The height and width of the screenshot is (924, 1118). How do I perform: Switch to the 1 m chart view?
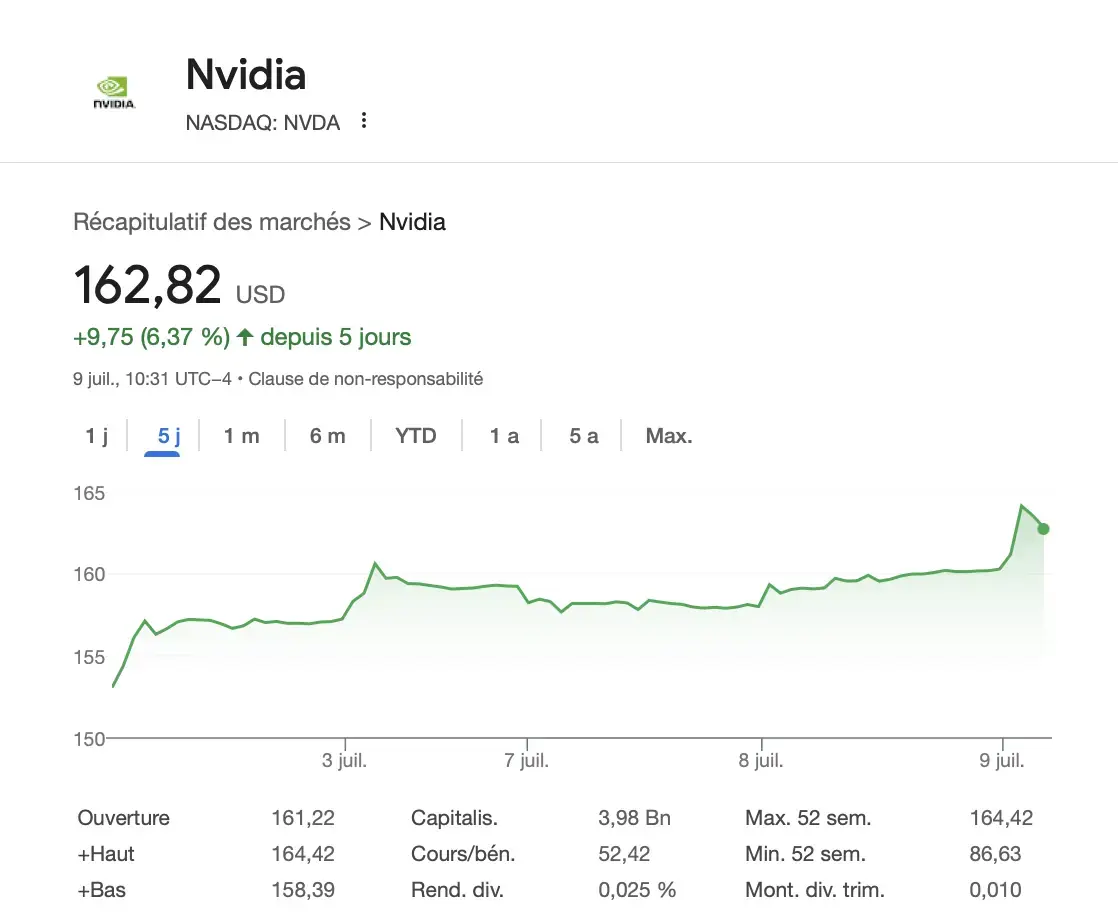(242, 436)
